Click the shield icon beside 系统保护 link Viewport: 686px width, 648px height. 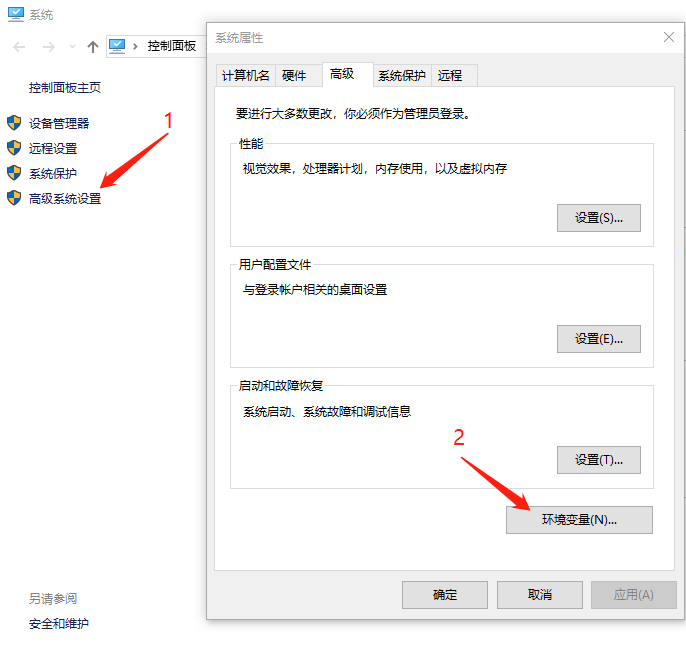click(14, 173)
